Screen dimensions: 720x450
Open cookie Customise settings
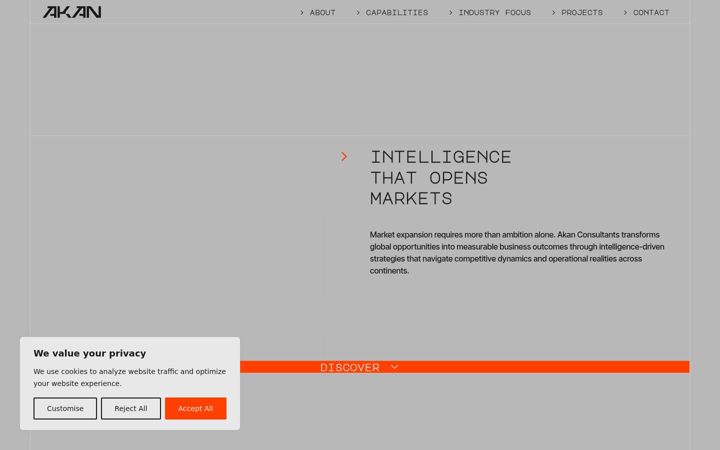pos(65,408)
